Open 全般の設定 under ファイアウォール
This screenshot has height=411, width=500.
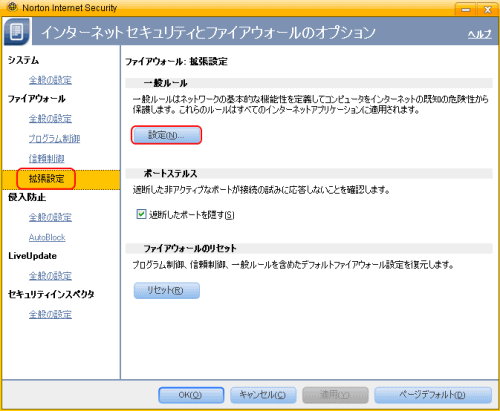pyautogui.click(x=50, y=119)
